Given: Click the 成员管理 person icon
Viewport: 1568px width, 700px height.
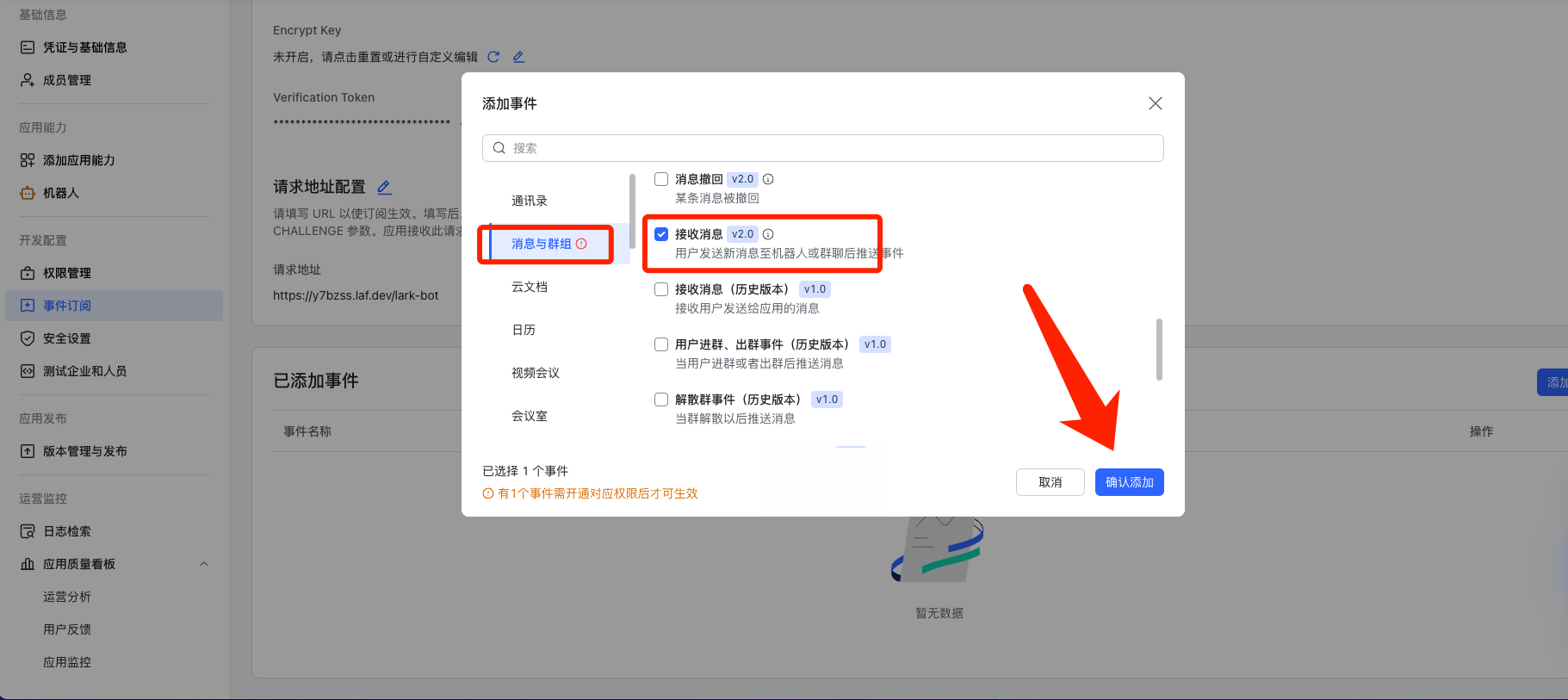Looking at the screenshot, I should tap(28, 80).
